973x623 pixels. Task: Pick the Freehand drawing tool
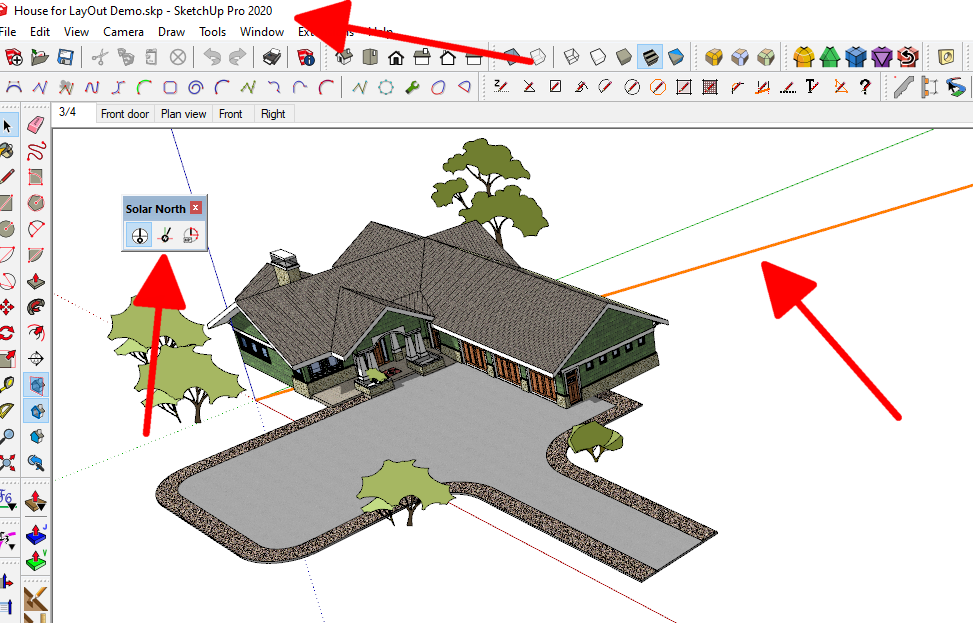pyautogui.click(x=36, y=151)
